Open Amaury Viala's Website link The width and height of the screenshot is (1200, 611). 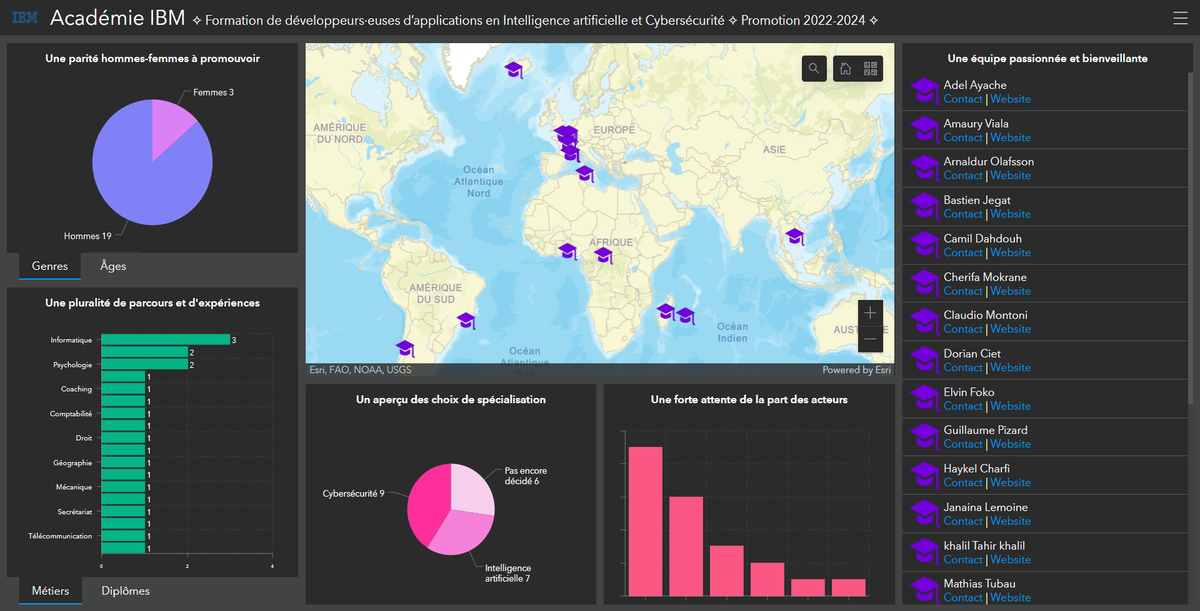coord(1010,138)
